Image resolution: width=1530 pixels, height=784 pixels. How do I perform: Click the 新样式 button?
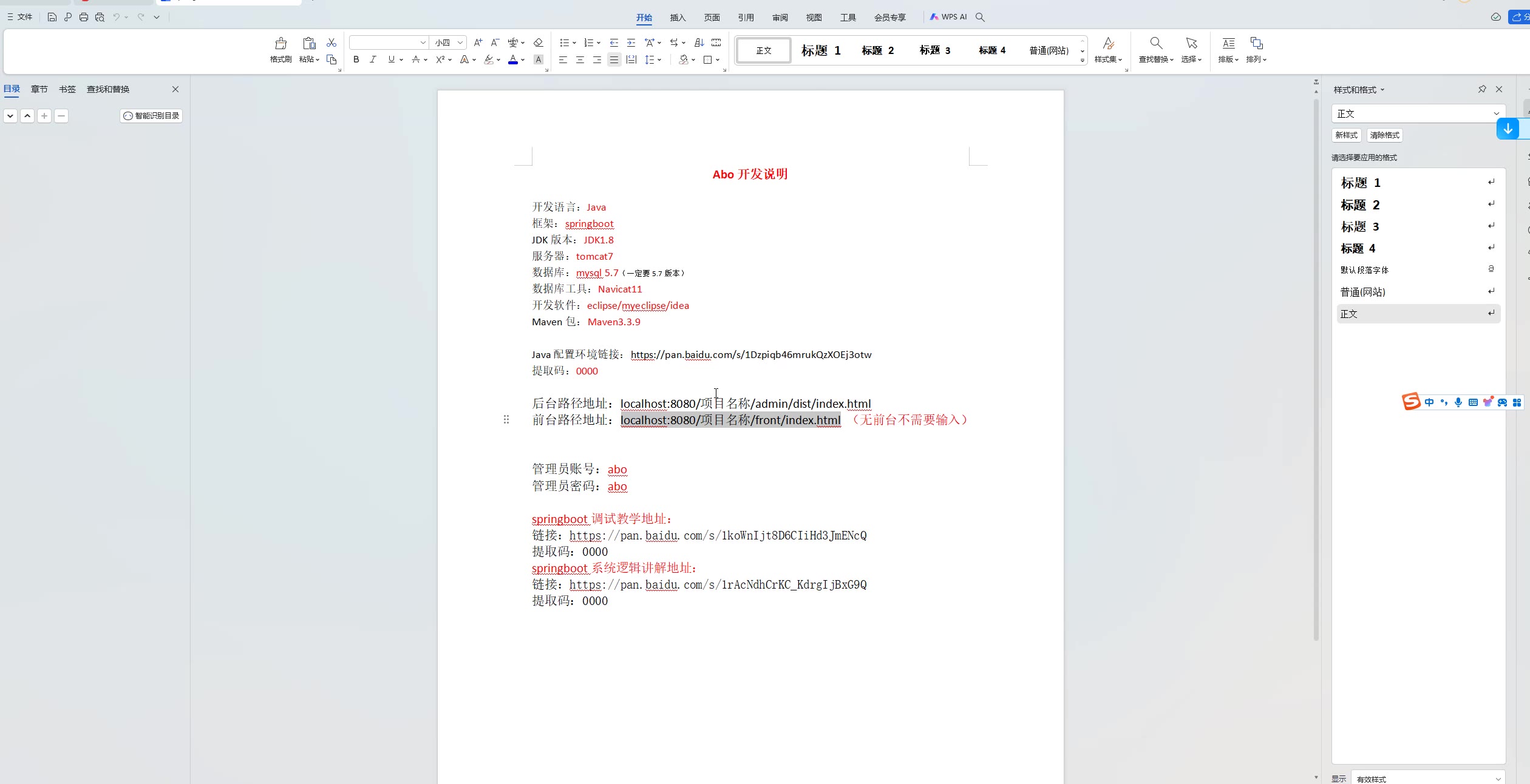1347,135
